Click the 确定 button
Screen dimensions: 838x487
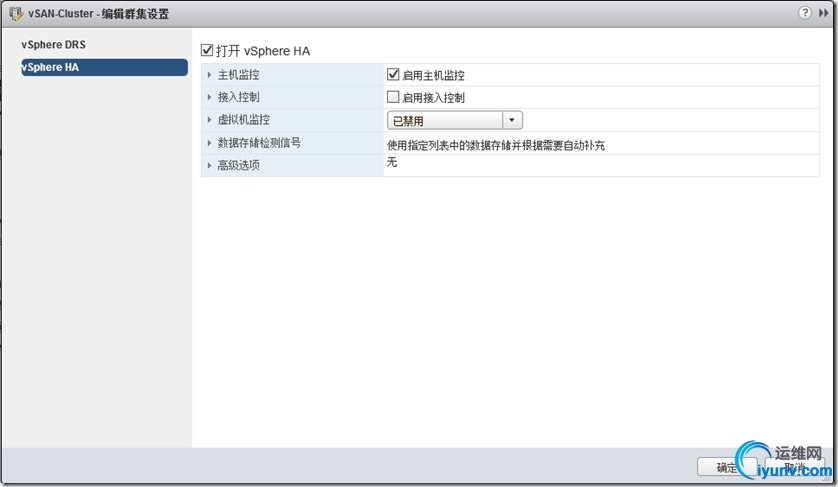726,467
